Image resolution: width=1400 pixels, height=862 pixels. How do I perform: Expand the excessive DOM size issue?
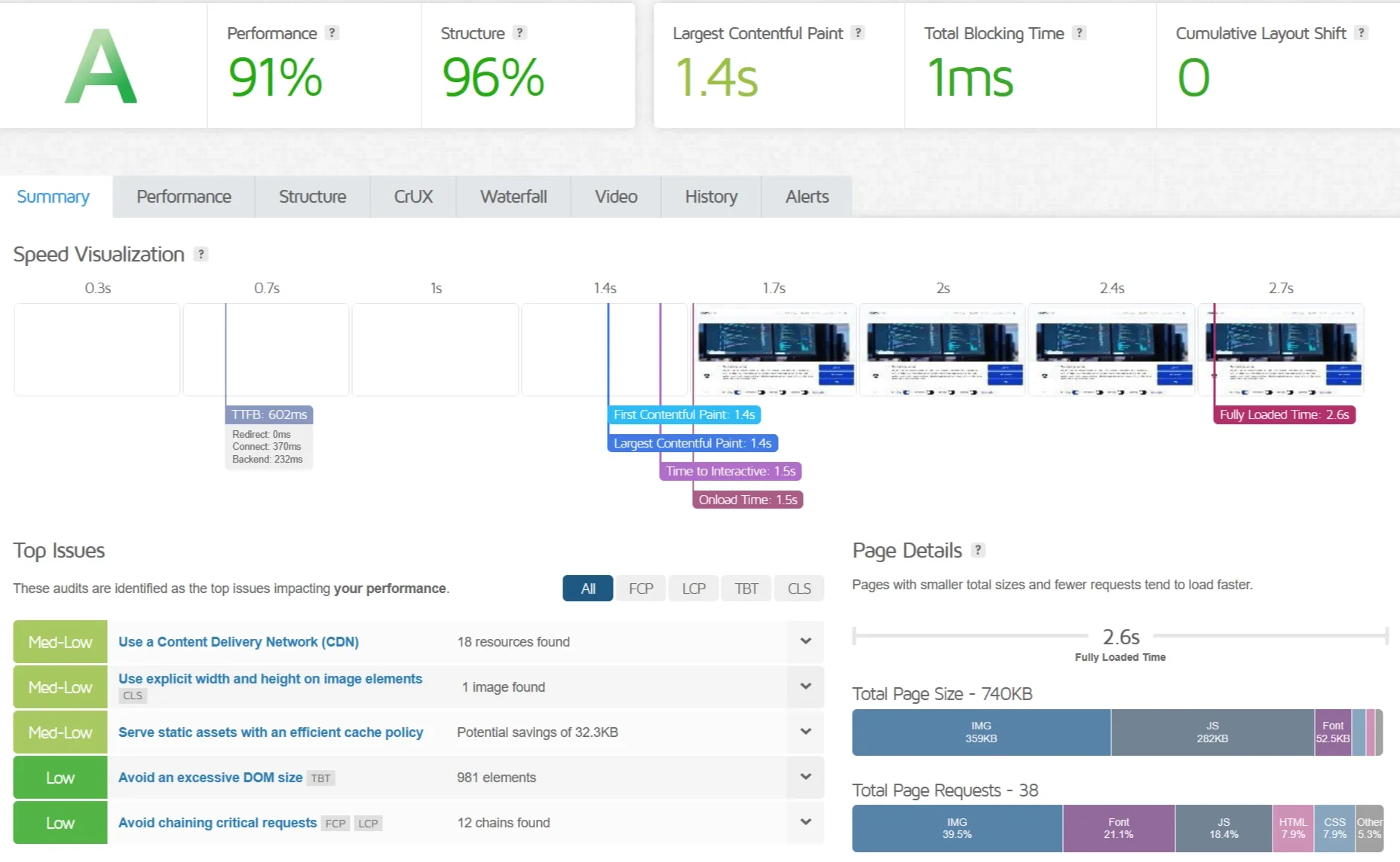pos(805,778)
